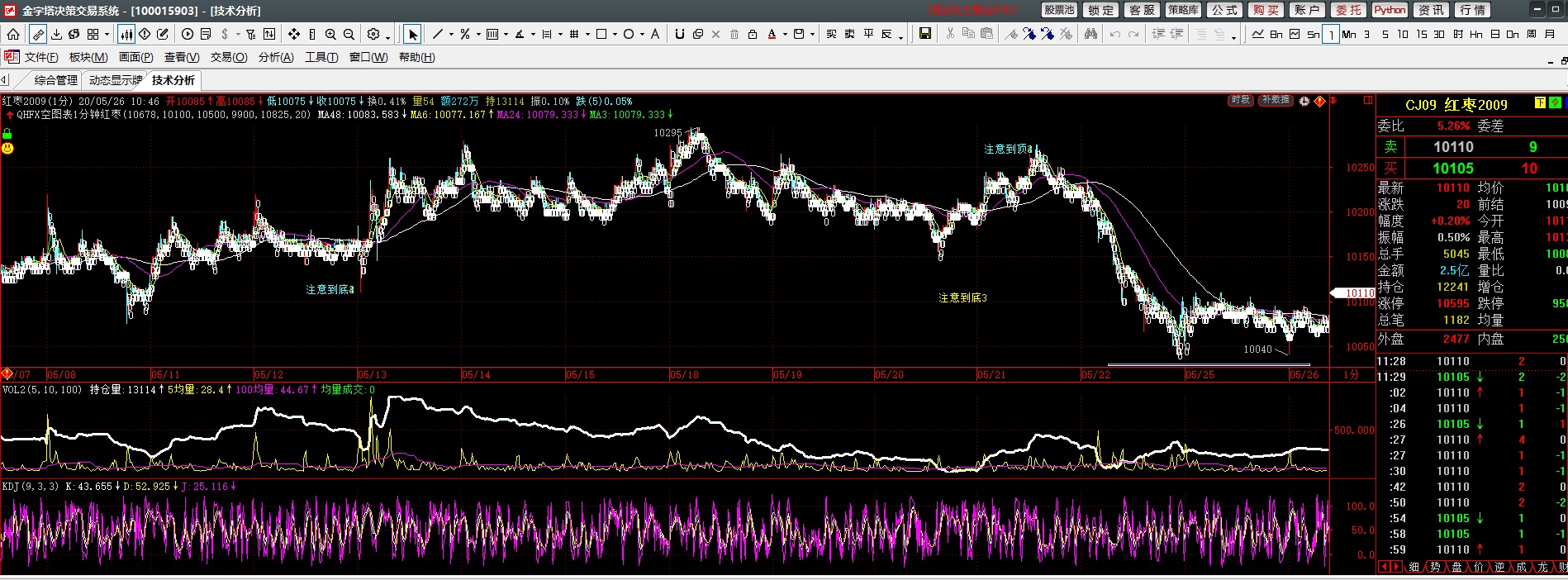The height and width of the screenshot is (580, 1568).
Task: Go to the home screen icon
Action: point(13,34)
